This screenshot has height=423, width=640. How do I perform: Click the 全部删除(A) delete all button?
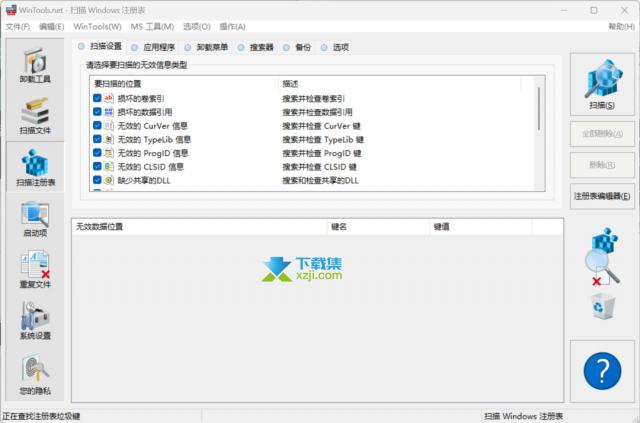602,134
